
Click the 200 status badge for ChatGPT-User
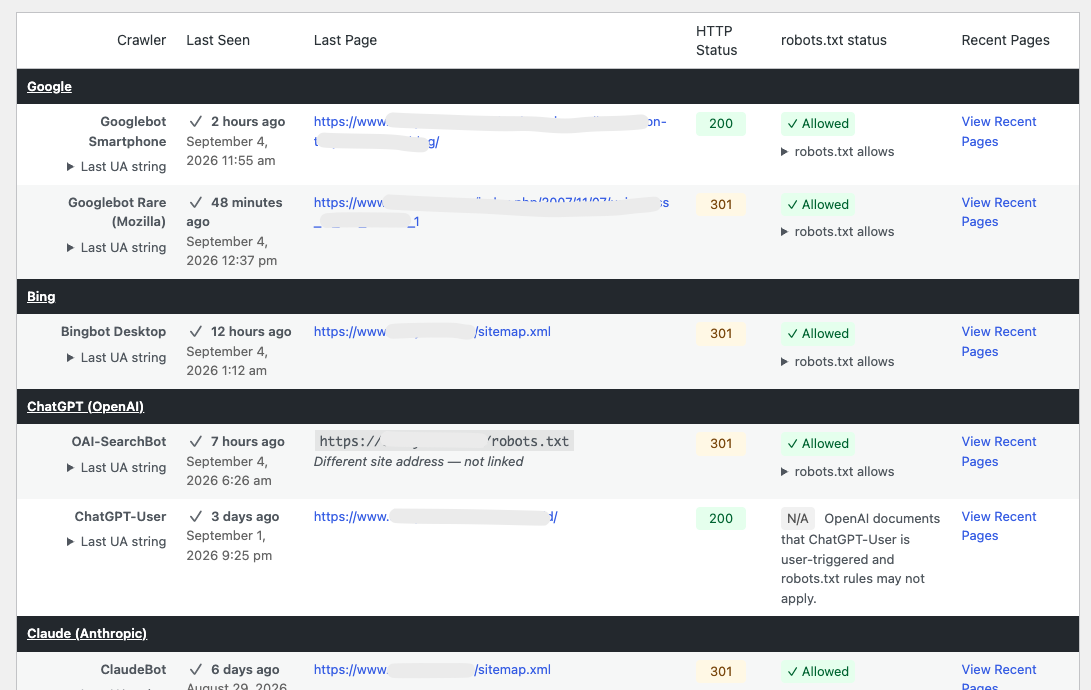(721, 518)
